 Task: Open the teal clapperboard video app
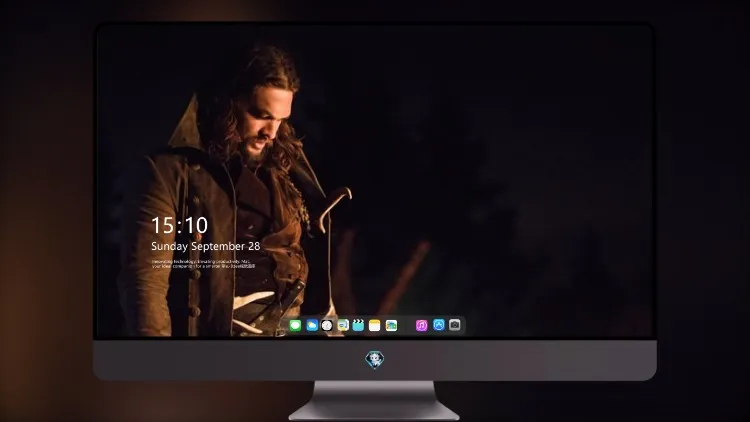pos(358,325)
